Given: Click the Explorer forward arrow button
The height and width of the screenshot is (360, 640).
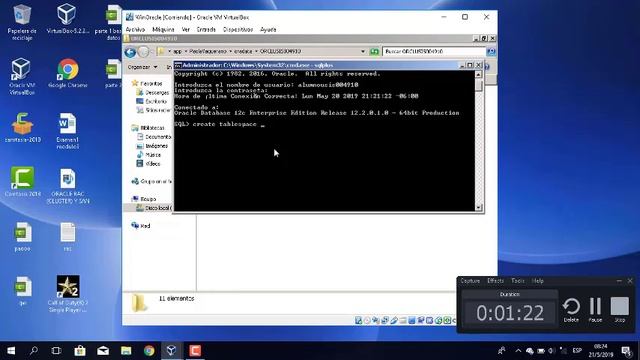Looking at the screenshot, I should pyautogui.click(x=143, y=52).
